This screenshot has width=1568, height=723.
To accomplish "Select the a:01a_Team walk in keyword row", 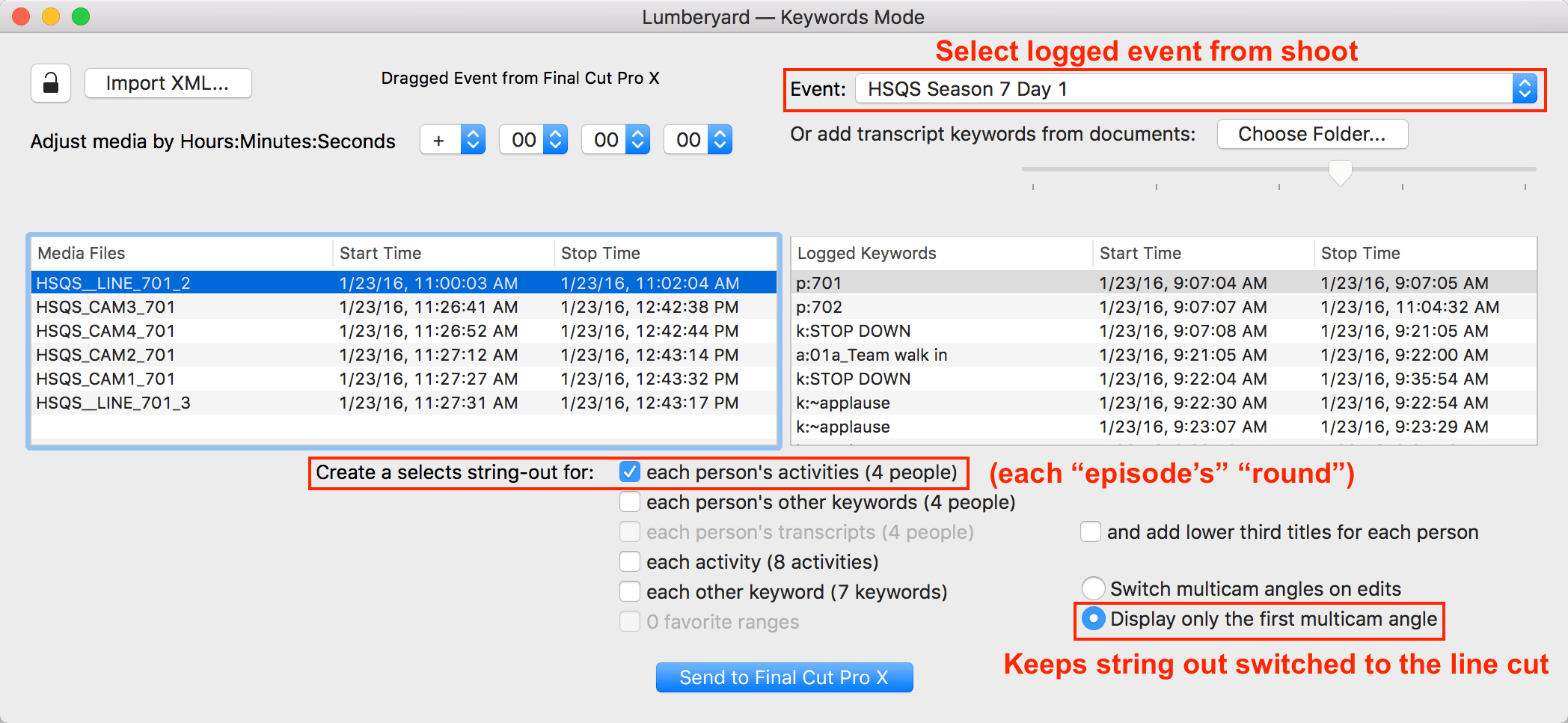I will [x=1164, y=355].
